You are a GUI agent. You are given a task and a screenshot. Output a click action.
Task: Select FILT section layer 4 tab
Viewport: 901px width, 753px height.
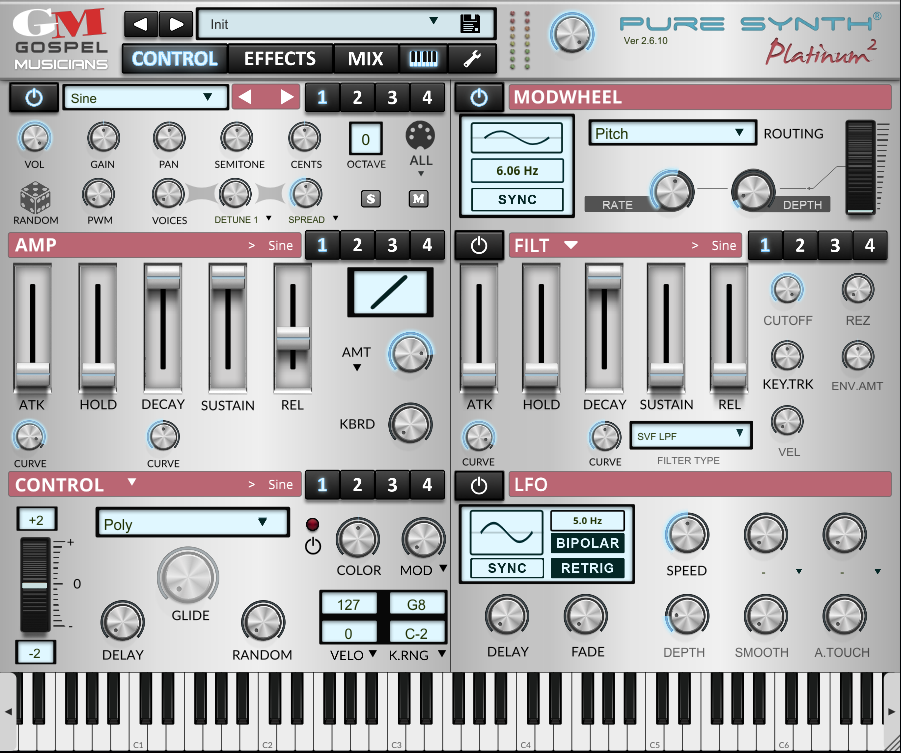click(x=869, y=245)
